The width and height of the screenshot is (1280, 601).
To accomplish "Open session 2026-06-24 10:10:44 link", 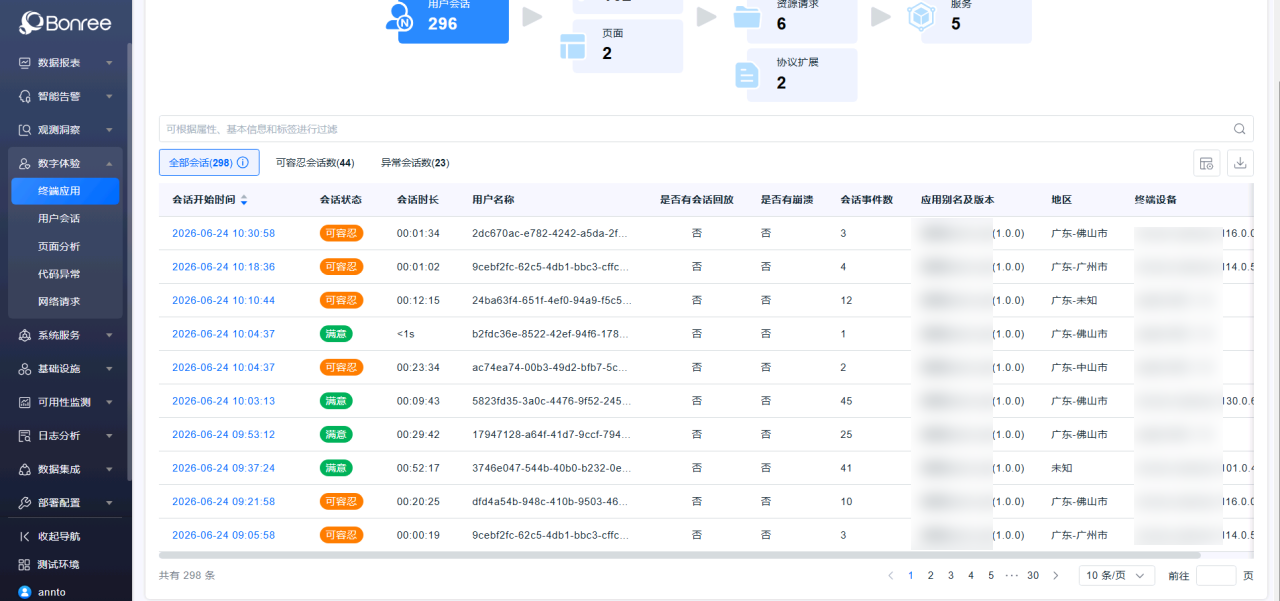I will pos(223,300).
